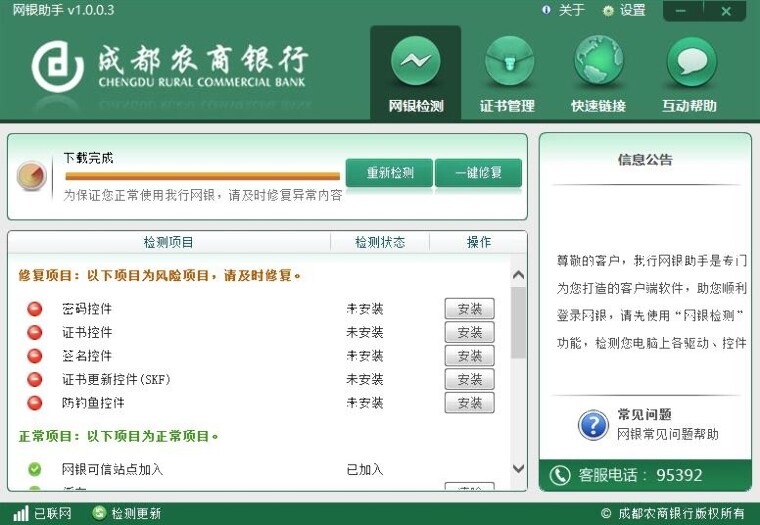Click the 下载完成 status text
The height and width of the screenshot is (525, 760).
(x=88, y=158)
